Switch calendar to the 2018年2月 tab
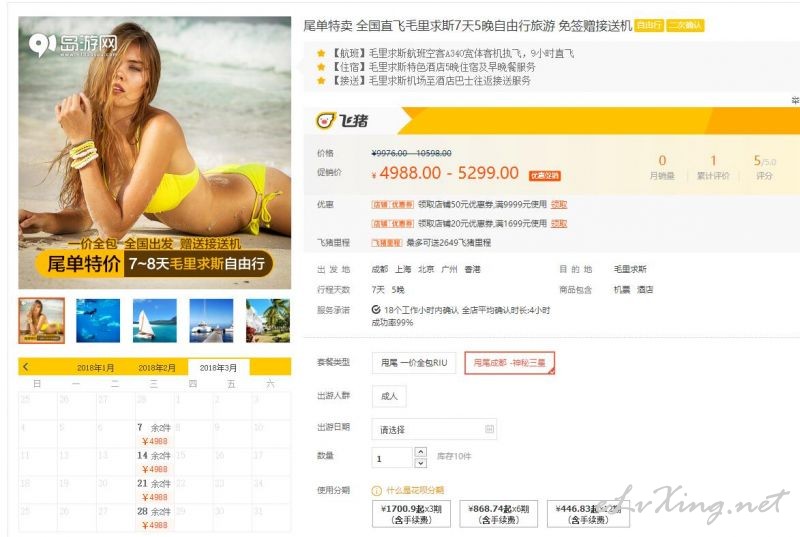 tap(157, 368)
